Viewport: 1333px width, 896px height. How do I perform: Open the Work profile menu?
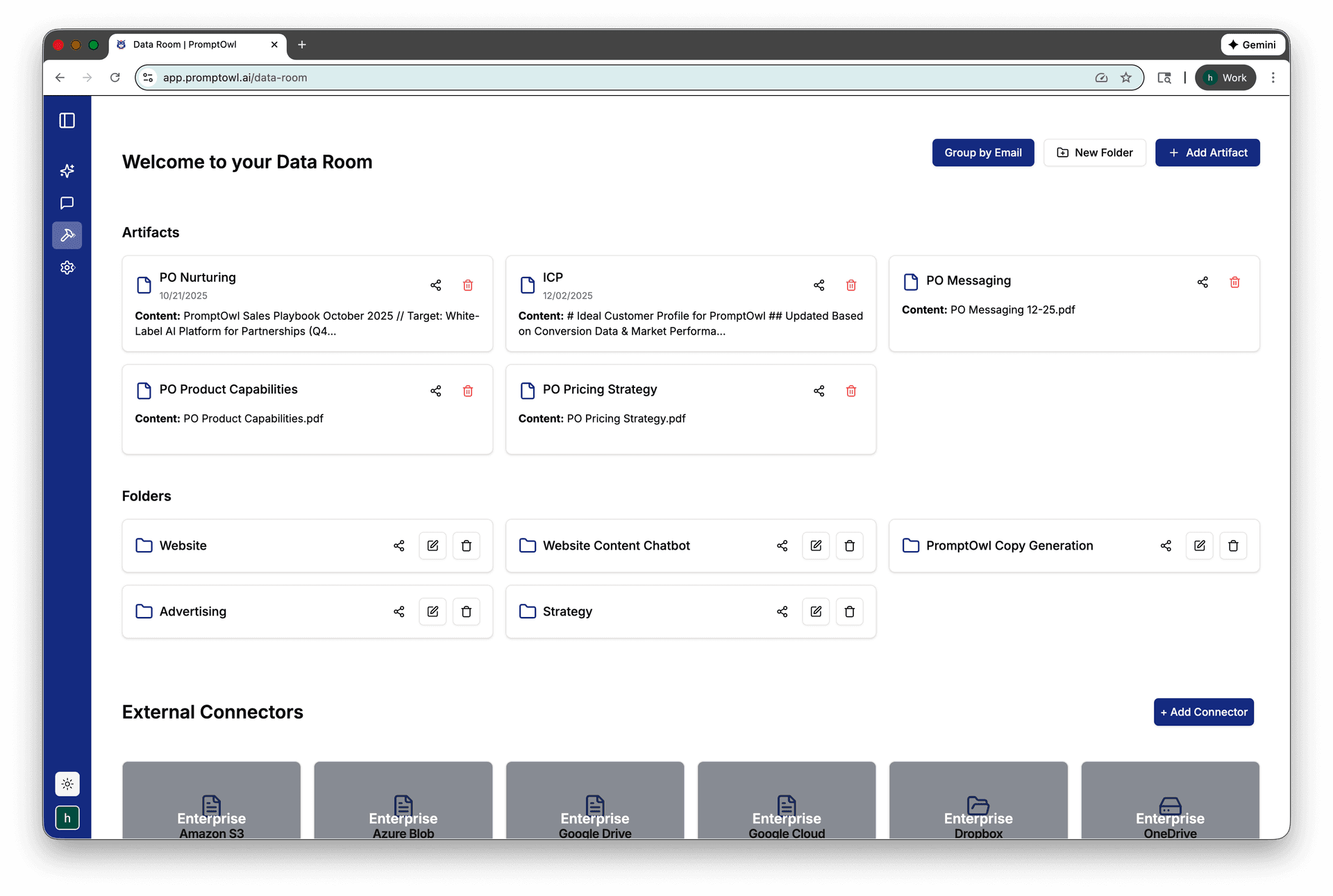pyautogui.click(x=1225, y=77)
